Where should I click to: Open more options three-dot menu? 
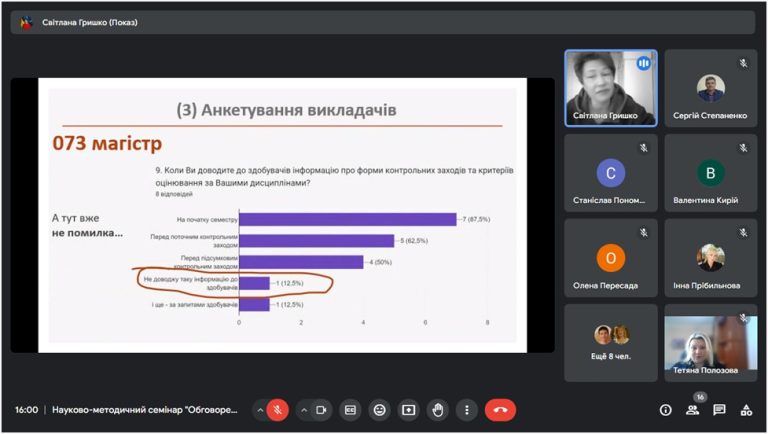coord(467,410)
